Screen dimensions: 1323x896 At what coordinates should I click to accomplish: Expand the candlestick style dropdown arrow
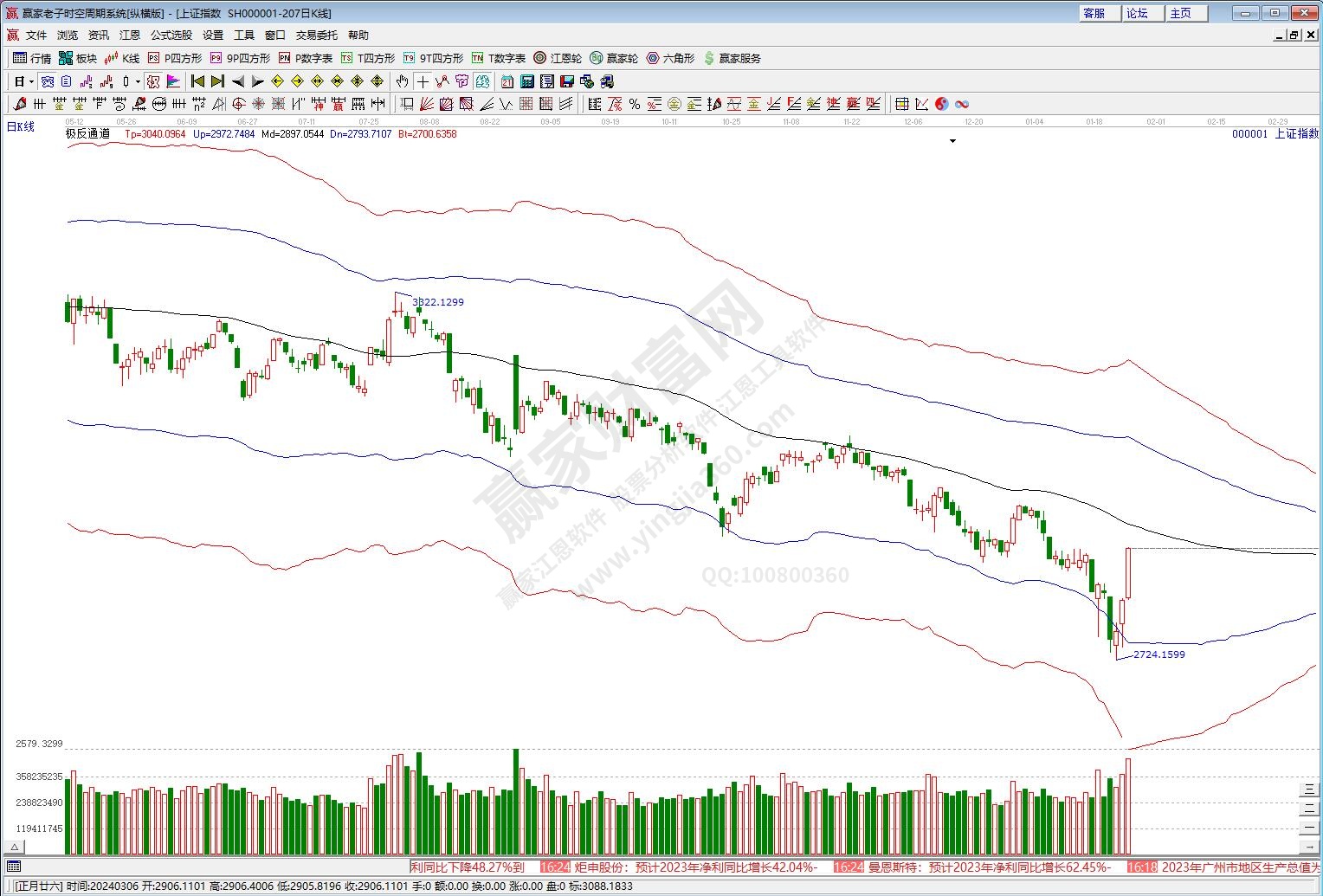138,81
